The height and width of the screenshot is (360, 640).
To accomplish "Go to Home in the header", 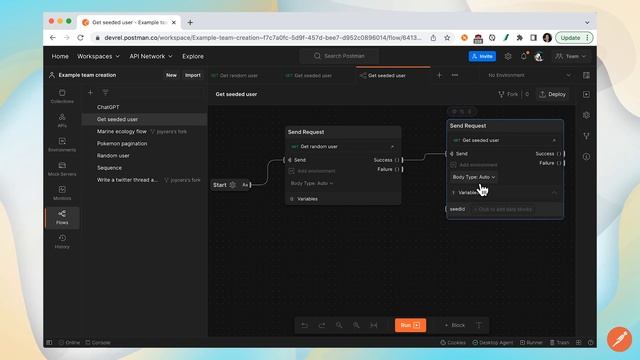I will point(60,56).
